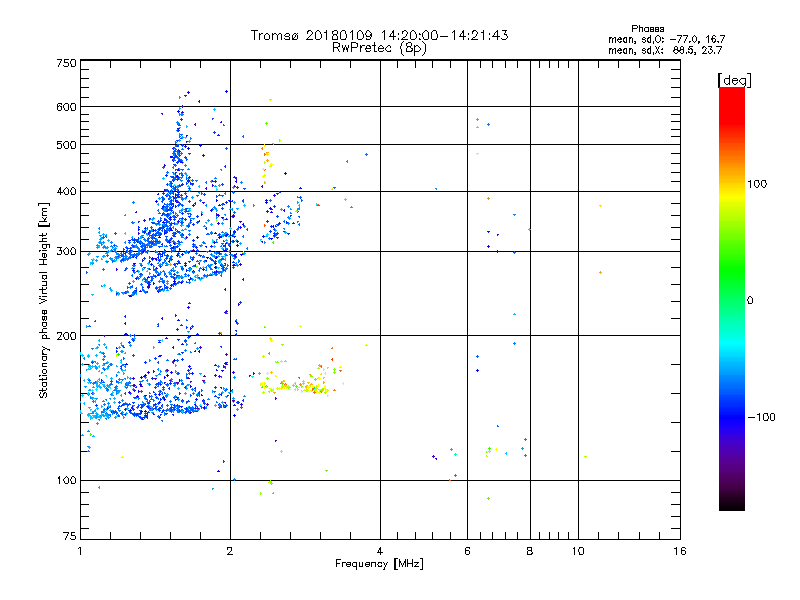
Task: Click the yellow-orange echo cluster near 3 MHz
Action: [x=301, y=386]
